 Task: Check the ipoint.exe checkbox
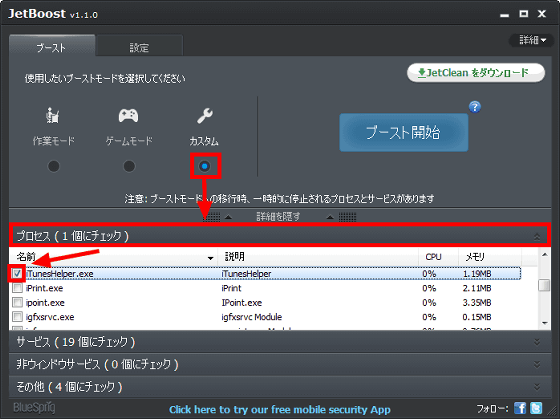17,303
